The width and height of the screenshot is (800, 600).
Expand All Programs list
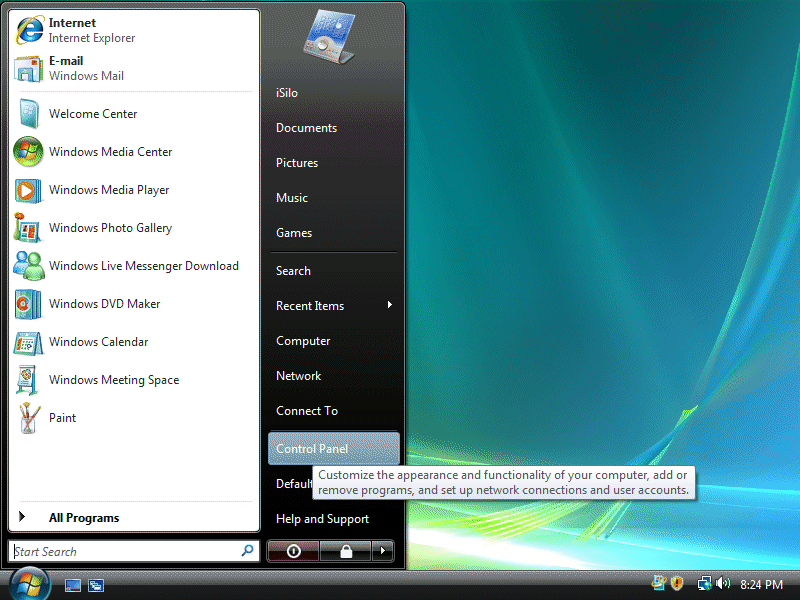point(84,518)
